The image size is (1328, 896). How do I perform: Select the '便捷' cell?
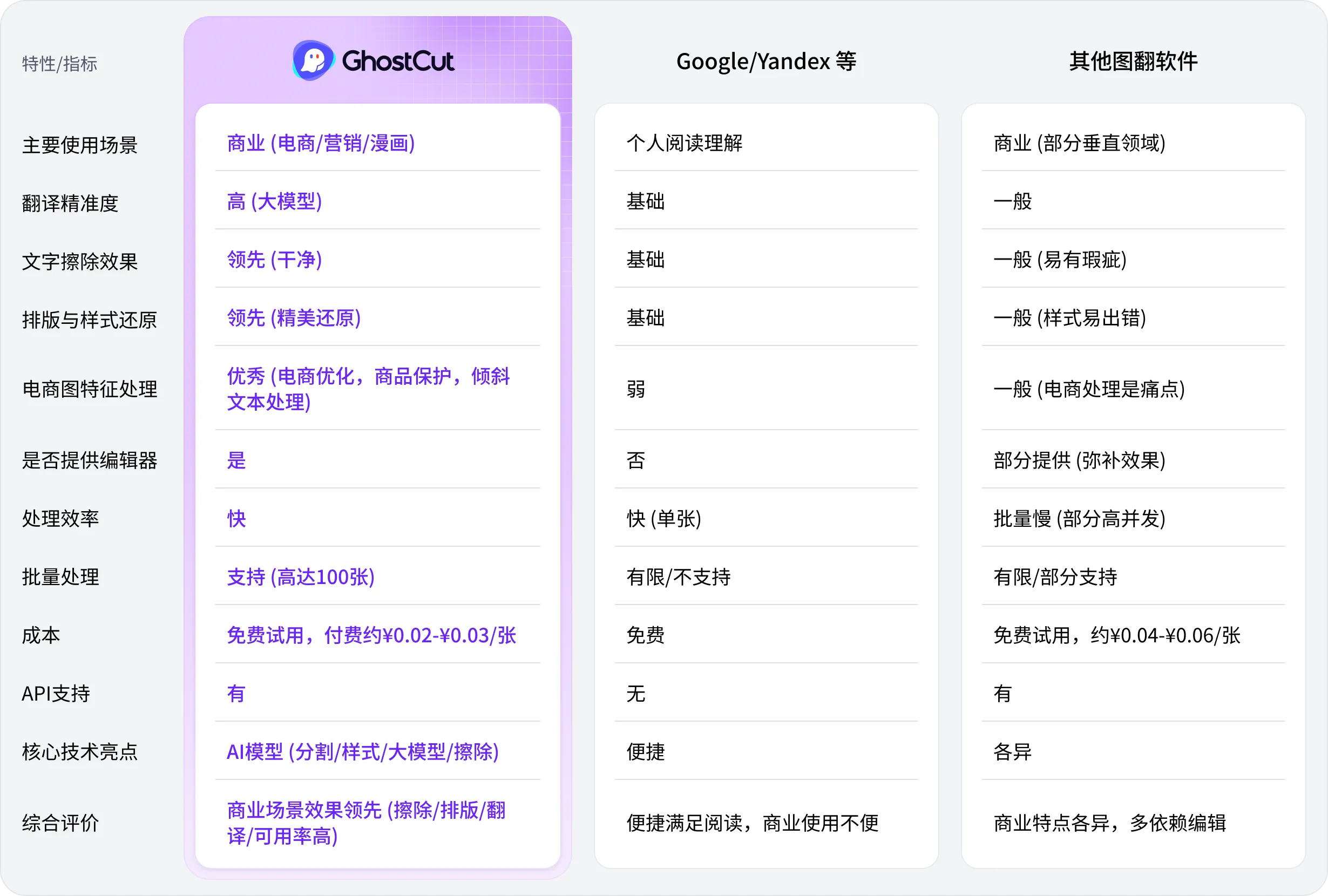[646, 752]
